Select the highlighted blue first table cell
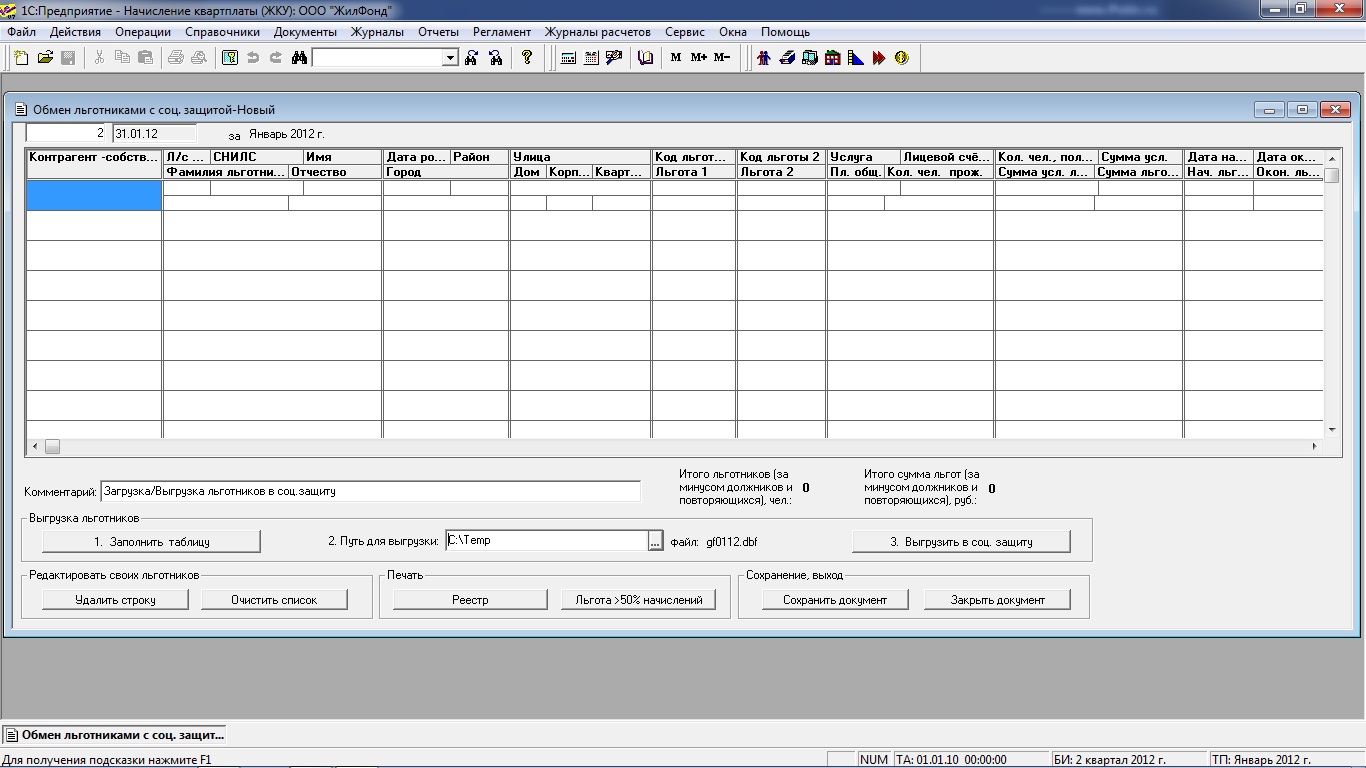This screenshot has width=1366, height=768. [x=94, y=195]
